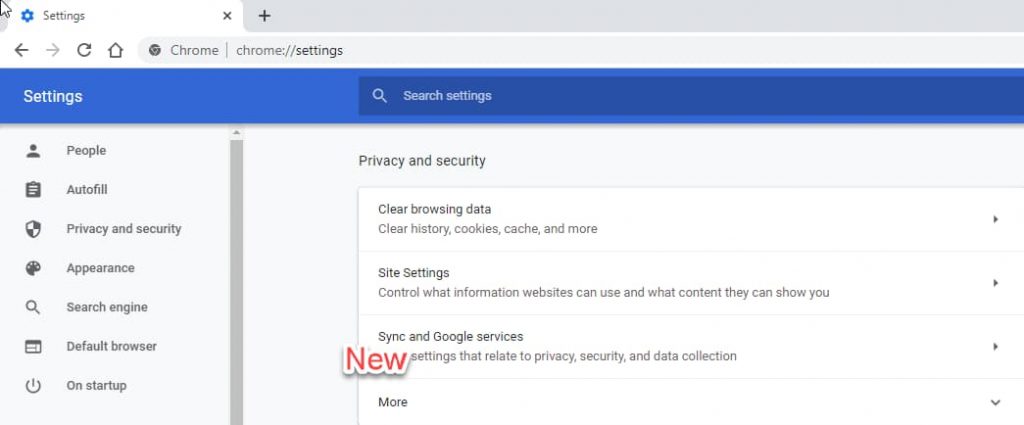Screen dimensions: 1024x425
Task: Open Clear browsing data arrow
Action: click(995, 219)
